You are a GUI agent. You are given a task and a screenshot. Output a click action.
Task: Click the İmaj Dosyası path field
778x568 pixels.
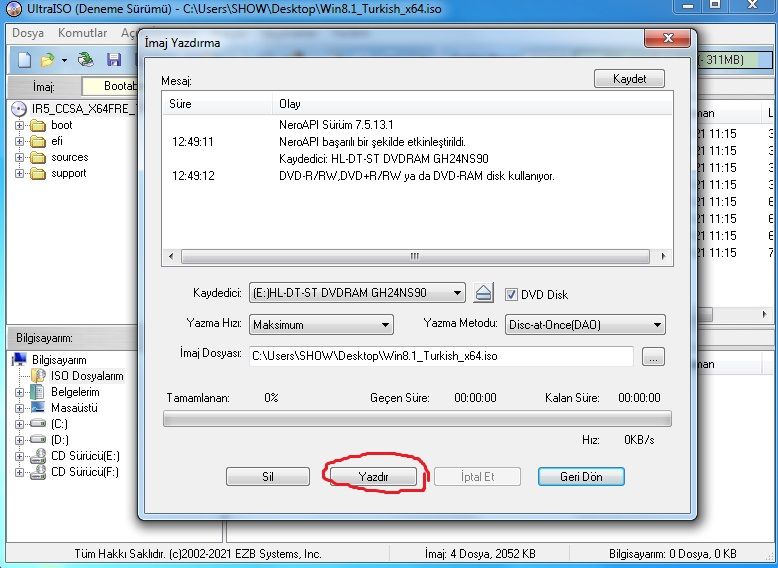pos(441,356)
